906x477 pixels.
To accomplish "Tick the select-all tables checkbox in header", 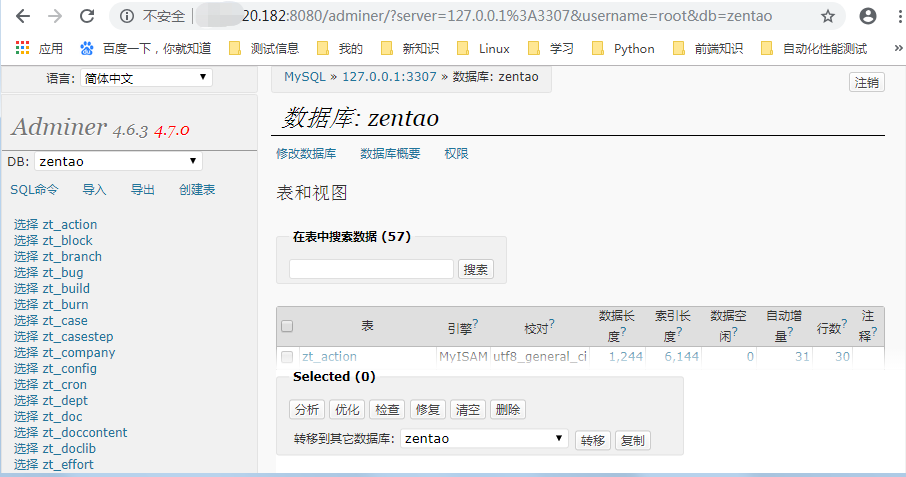I will tap(287, 326).
